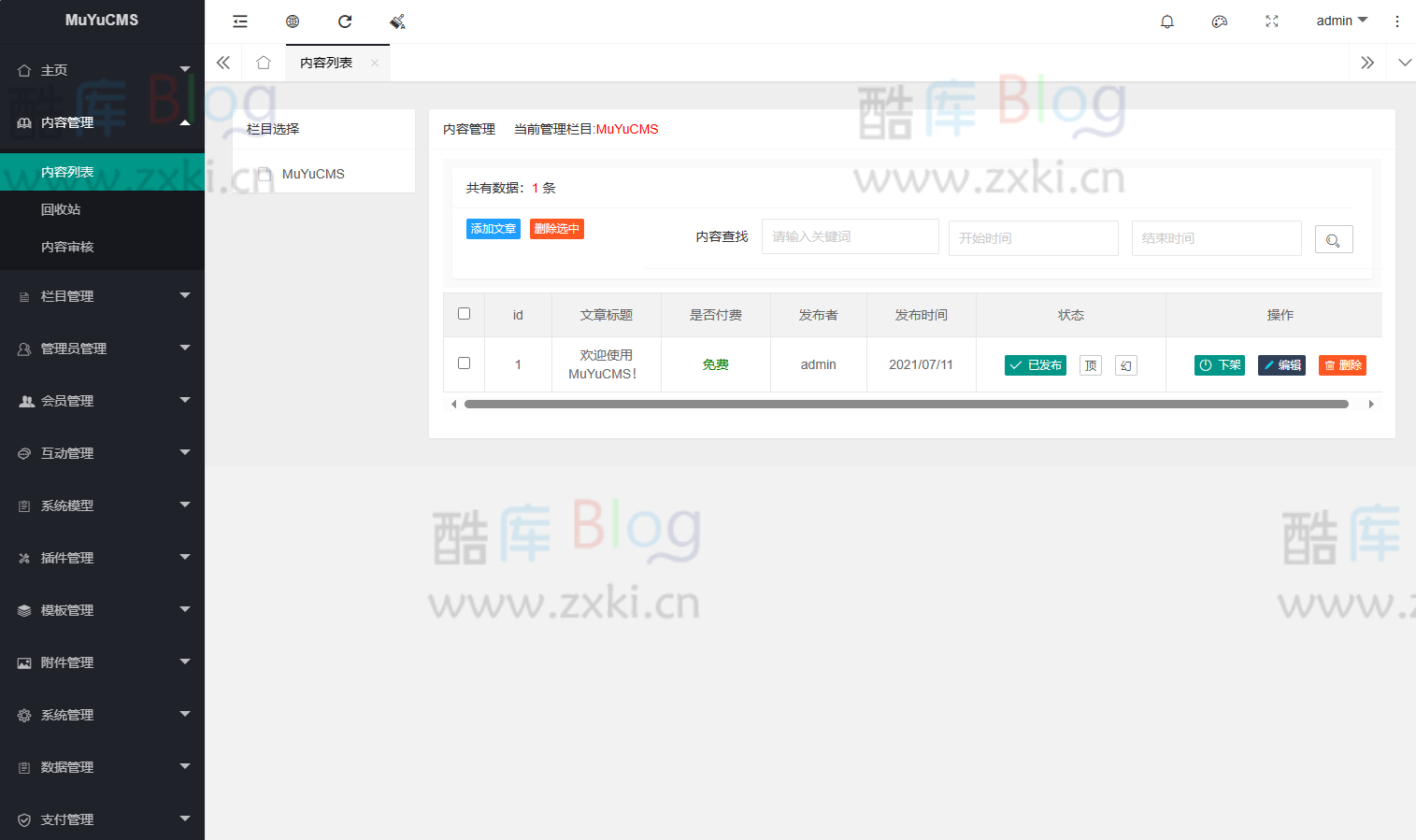Collapse the sidebar with the hamburger icon
The width and height of the screenshot is (1416, 840).
pos(240,21)
